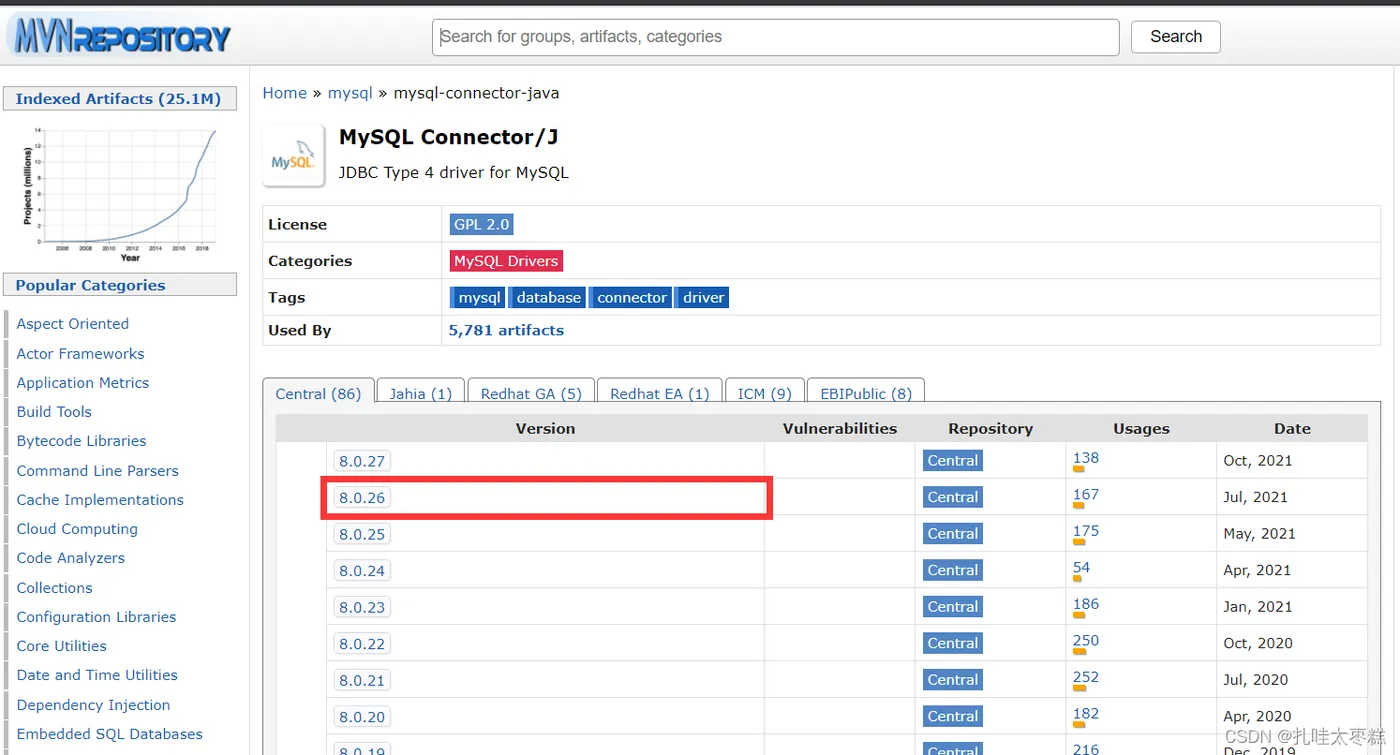Switch to the ICM (9) tab
Viewport: 1400px width, 755px height.
point(765,394)
